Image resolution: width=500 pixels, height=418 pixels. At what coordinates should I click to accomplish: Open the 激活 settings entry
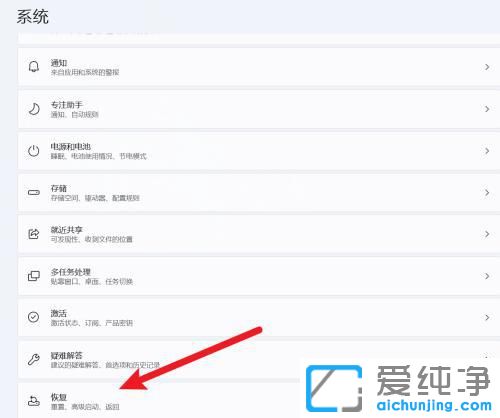click(259, 317)
